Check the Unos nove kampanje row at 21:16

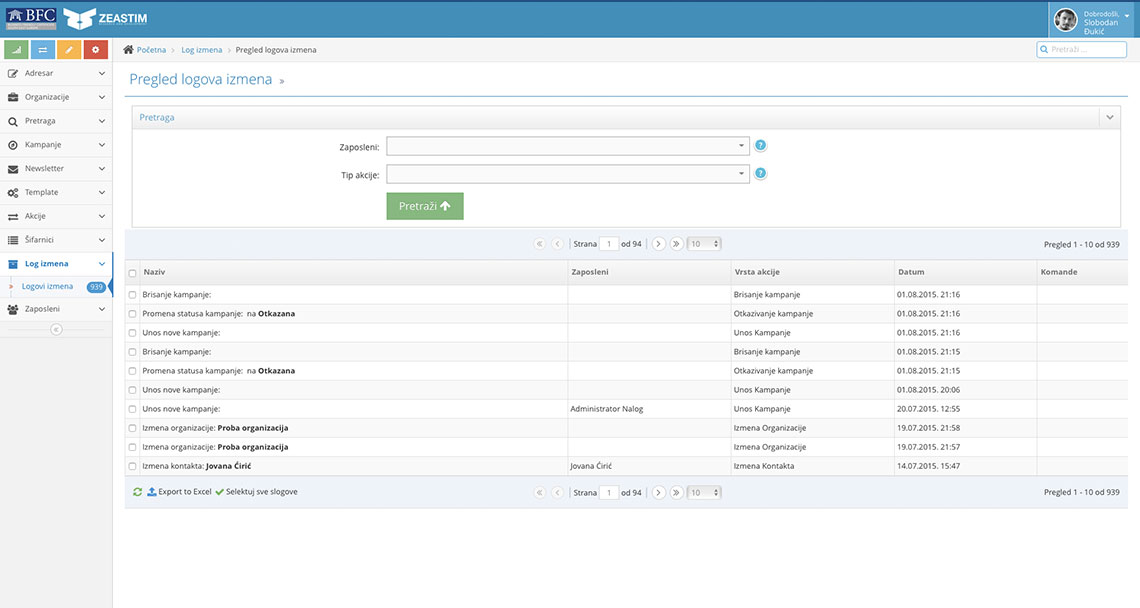132,332
